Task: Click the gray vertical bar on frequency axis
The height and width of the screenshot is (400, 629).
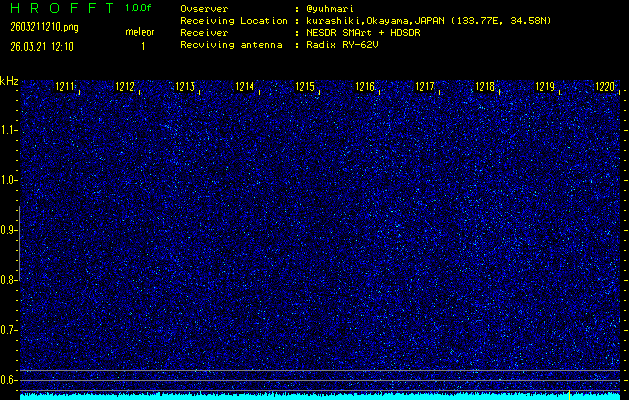Action: (x=19, y=244)
